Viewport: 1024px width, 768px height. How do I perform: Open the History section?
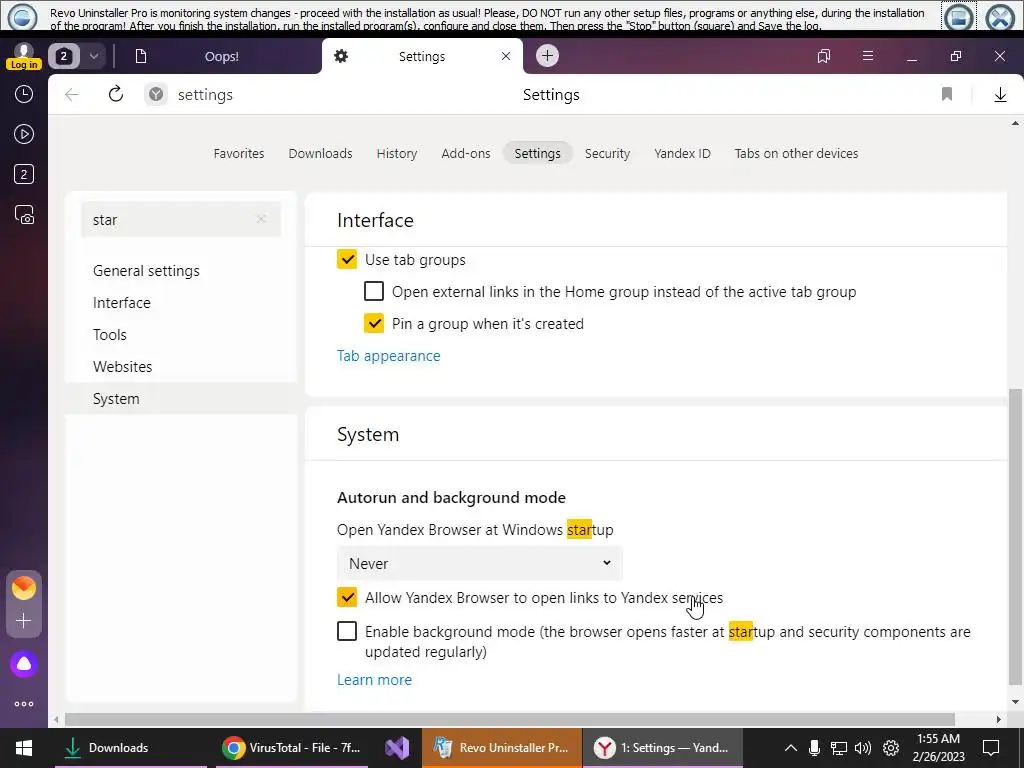pyautogui.click(x=396, y=153)
